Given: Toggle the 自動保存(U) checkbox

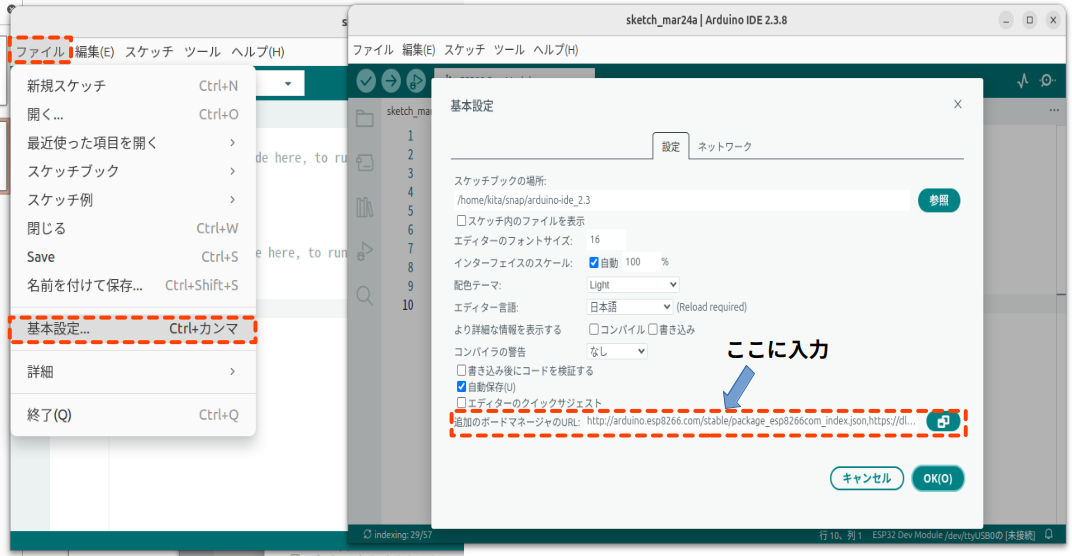Looking at the screenshot, I should [x=461, y=386].
